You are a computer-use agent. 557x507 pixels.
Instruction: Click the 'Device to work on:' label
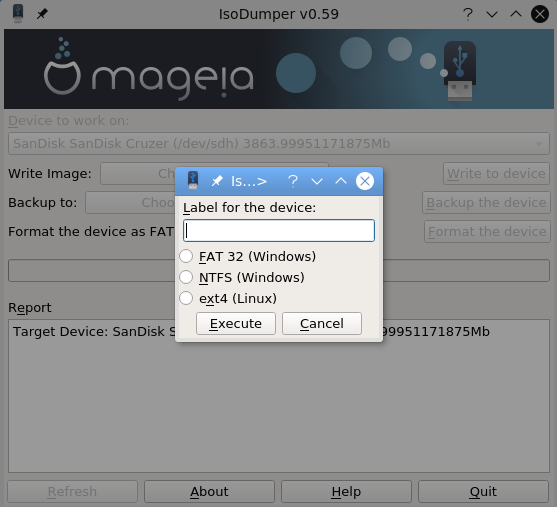[x=69, y=121]
